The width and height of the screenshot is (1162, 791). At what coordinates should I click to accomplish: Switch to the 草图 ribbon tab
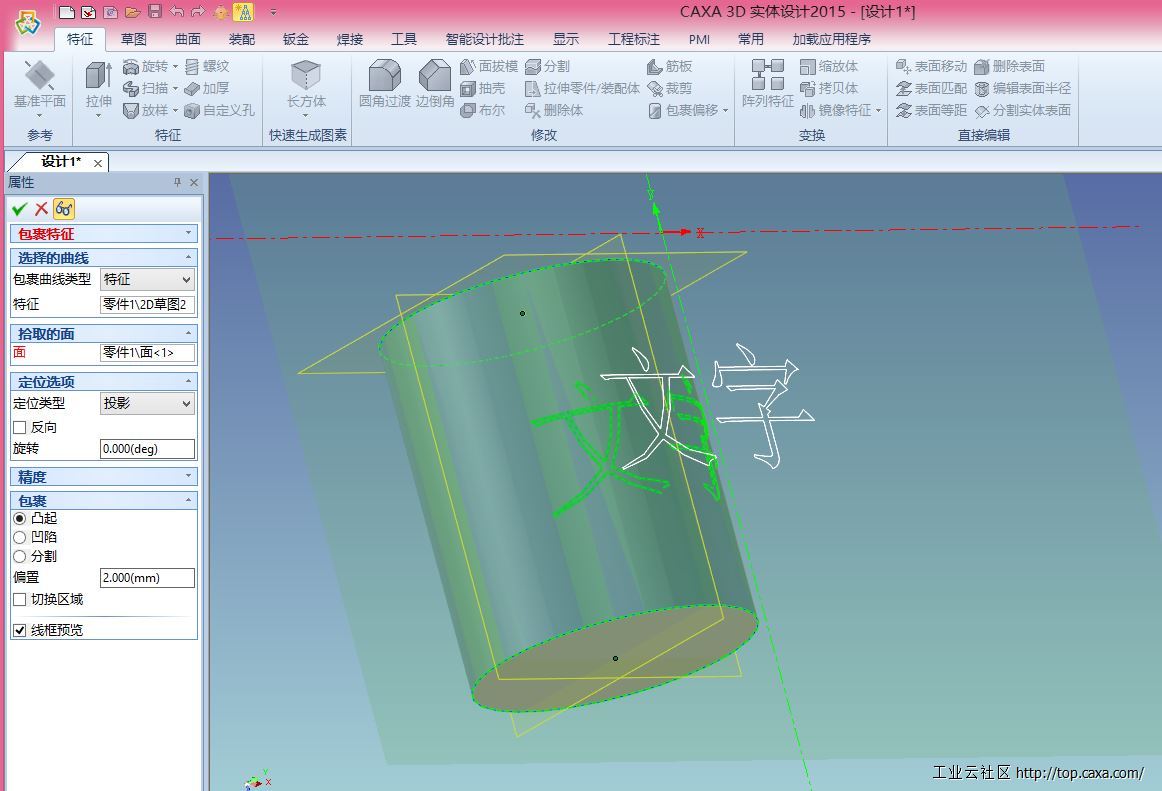pos(134,39)
